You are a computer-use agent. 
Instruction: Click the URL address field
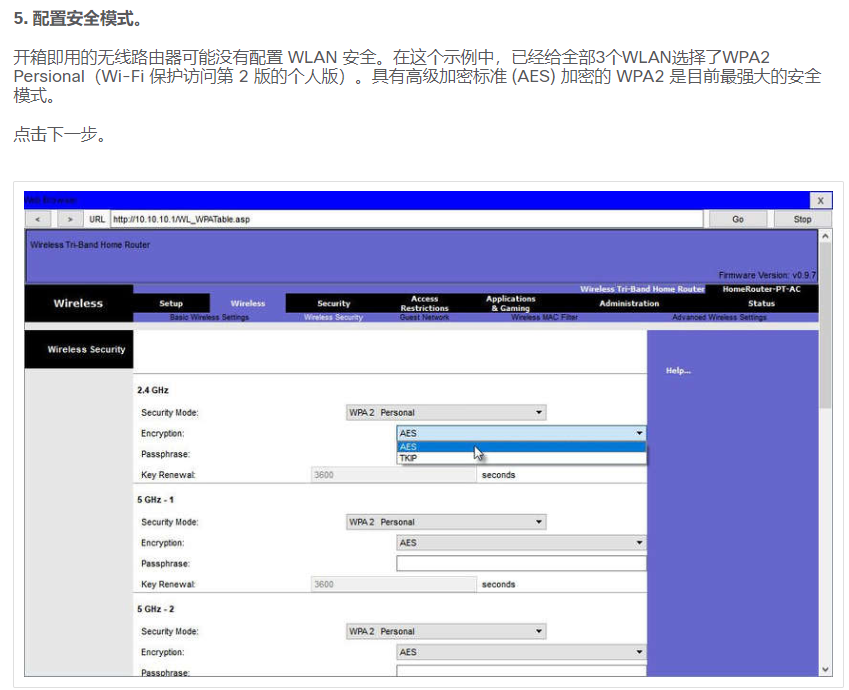click(x=406, y=219)
